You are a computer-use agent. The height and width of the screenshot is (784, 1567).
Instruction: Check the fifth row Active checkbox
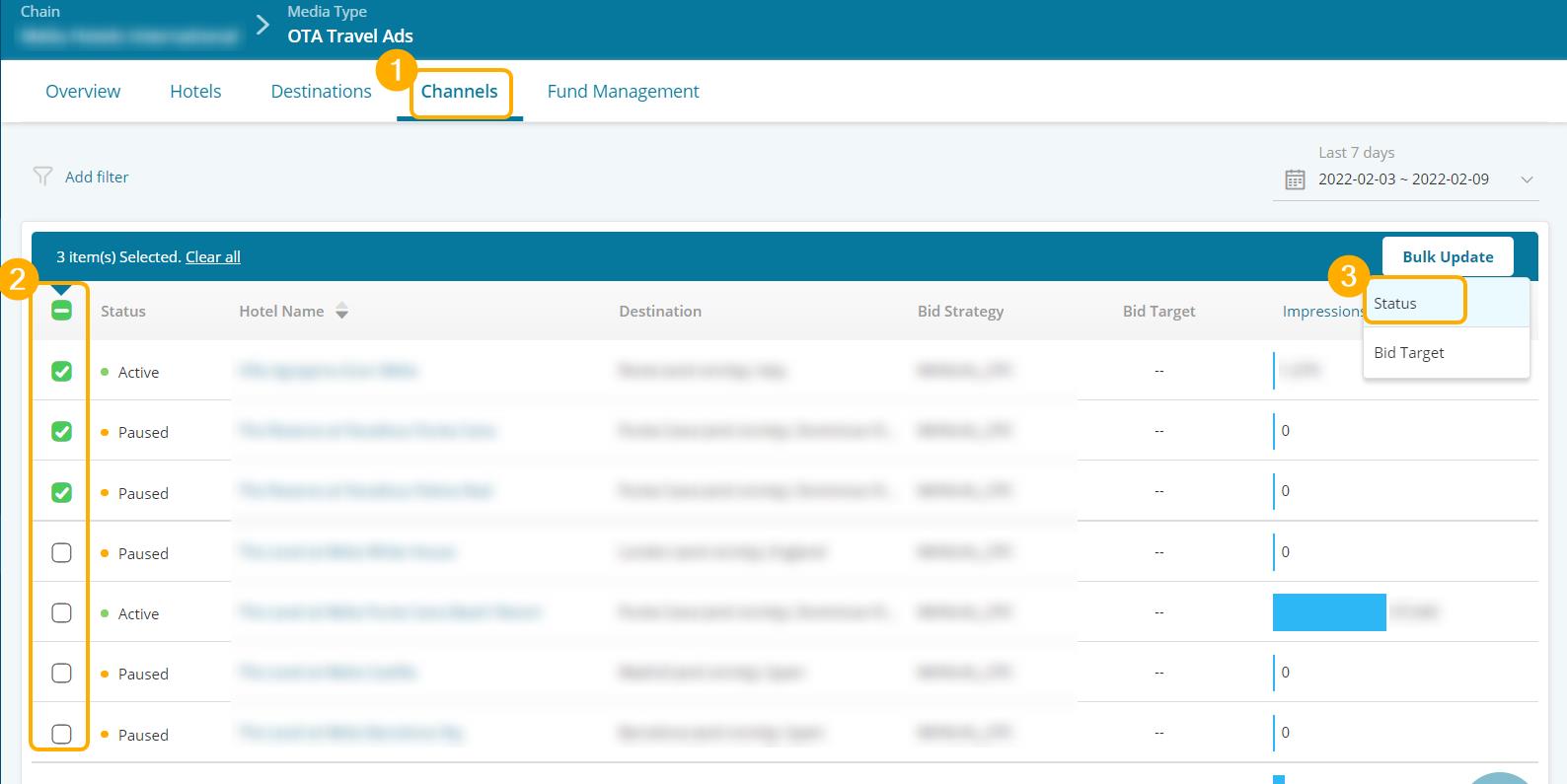(61, 613)
